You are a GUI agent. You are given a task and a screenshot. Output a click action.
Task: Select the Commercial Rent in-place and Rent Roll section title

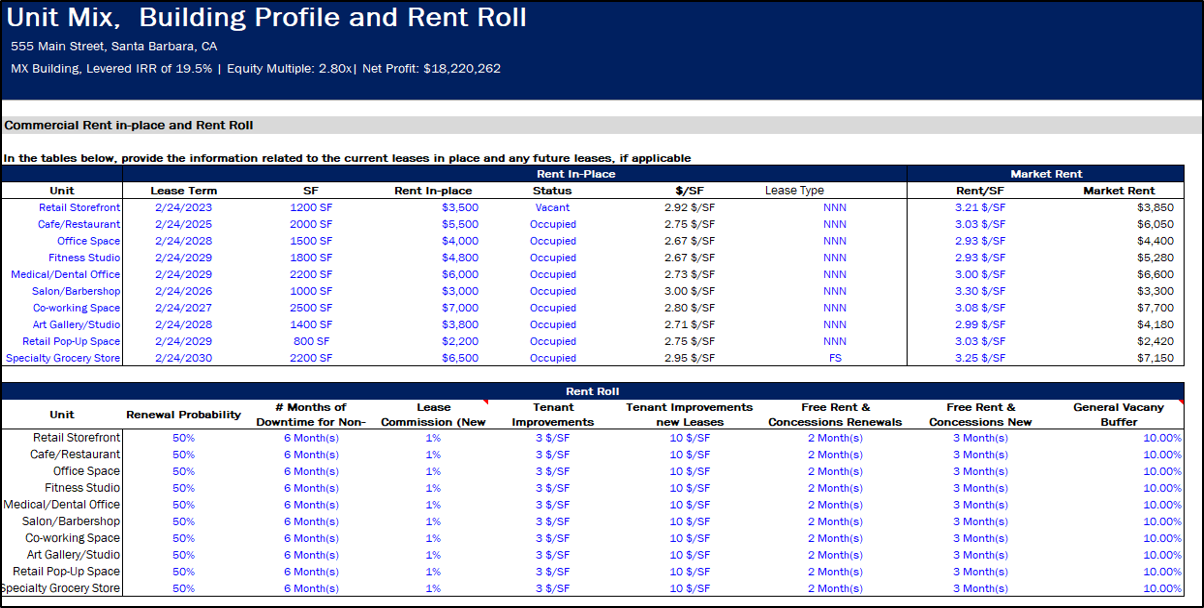tap(110, 125)
